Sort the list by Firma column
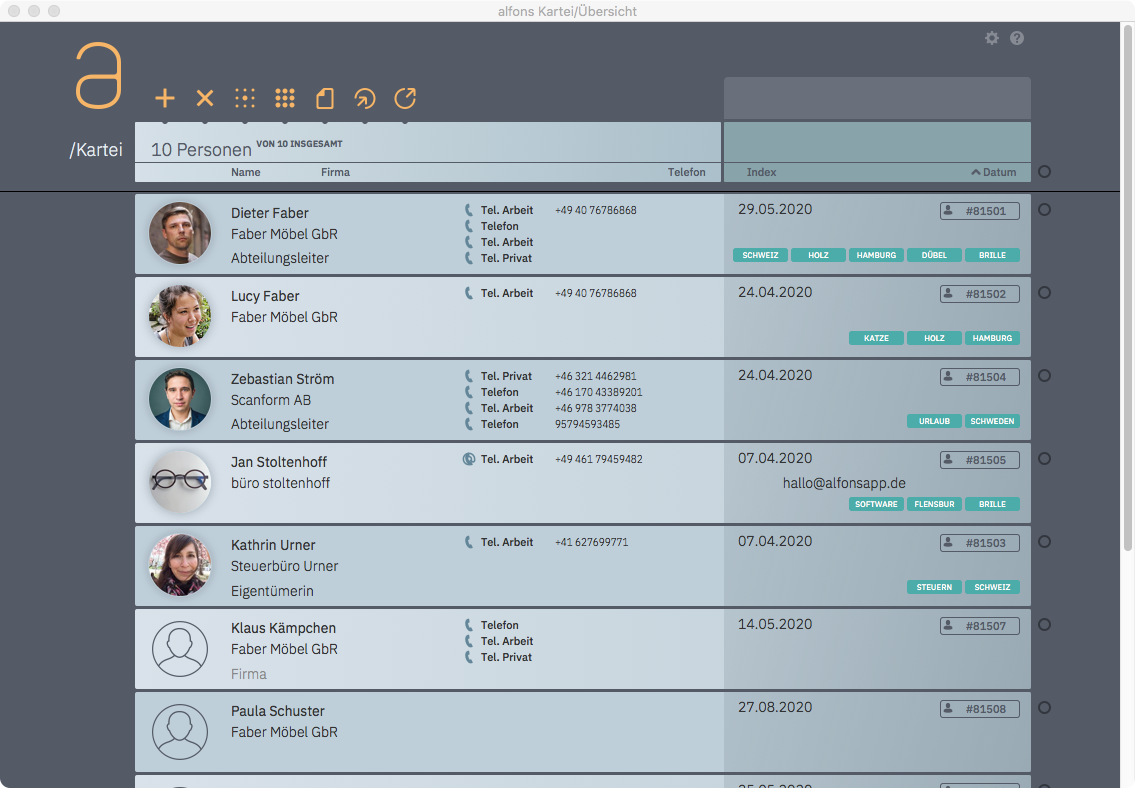This screenshot has width=1135, height=788. coord(335,172)
